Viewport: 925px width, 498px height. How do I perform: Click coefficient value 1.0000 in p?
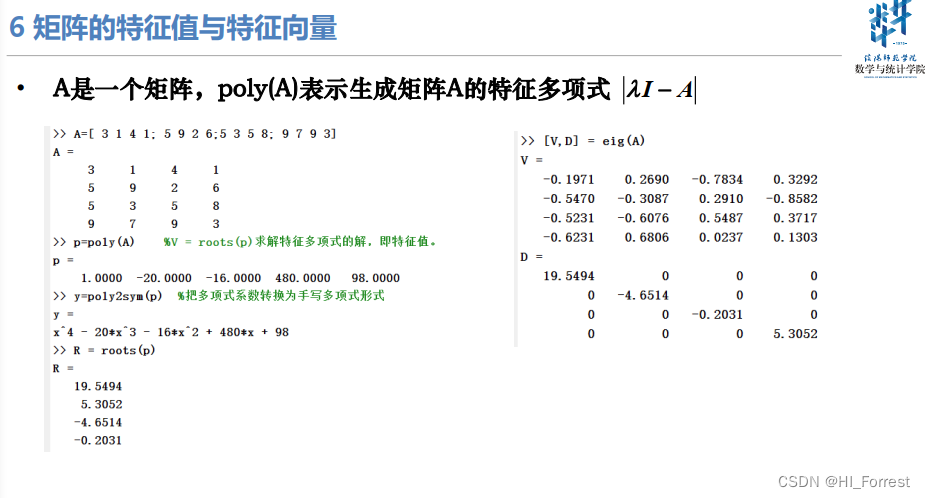coord(101,278)
